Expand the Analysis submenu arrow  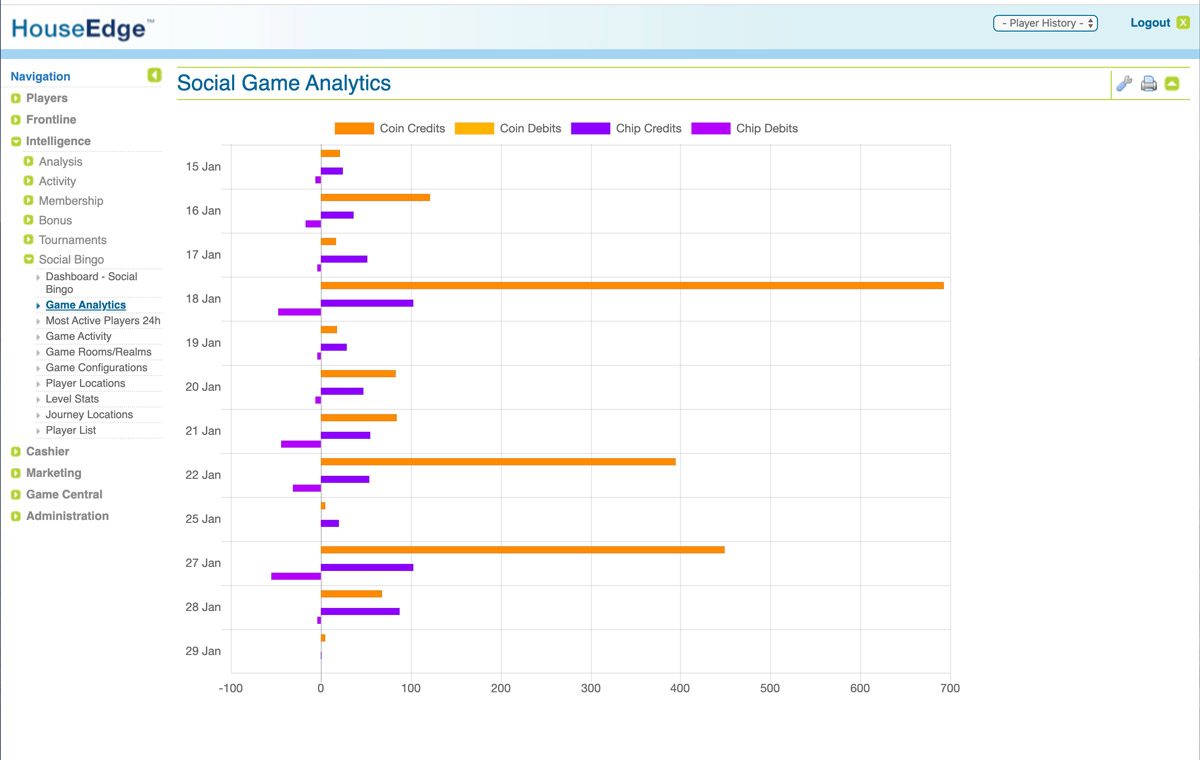[x=29, y=161]
